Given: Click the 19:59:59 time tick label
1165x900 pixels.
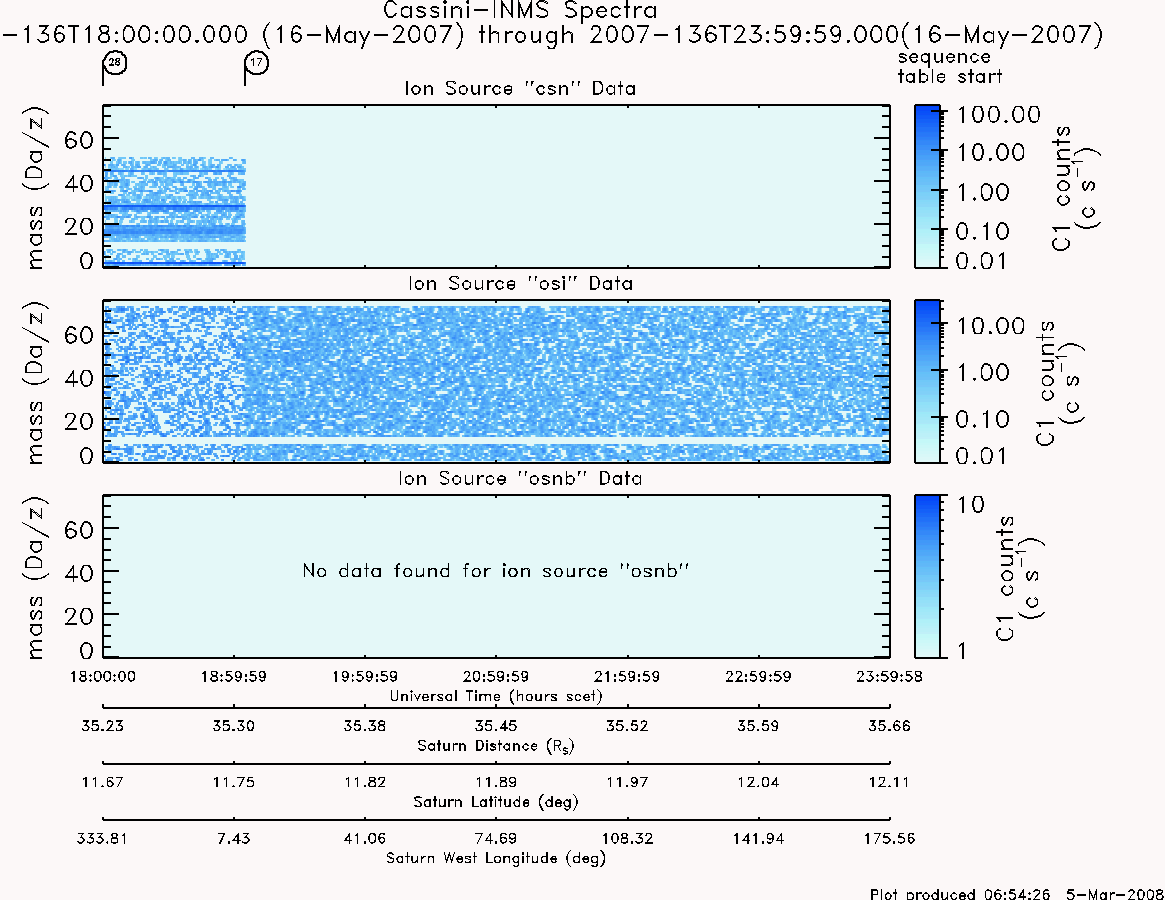Looking at the screenshot, I should click(x=365, y=676).
